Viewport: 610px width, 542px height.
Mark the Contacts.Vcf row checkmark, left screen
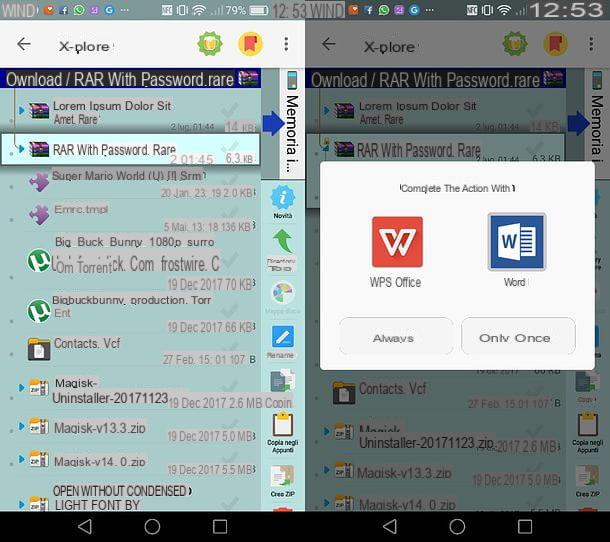230,347
